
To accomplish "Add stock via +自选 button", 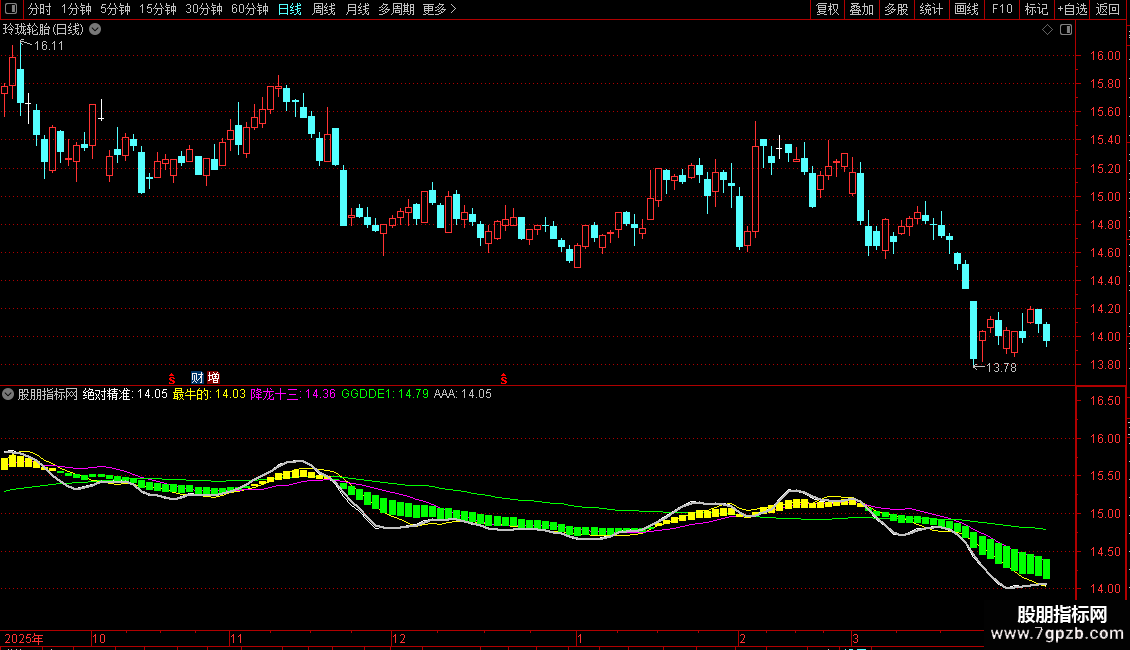I will point(1072,9).
